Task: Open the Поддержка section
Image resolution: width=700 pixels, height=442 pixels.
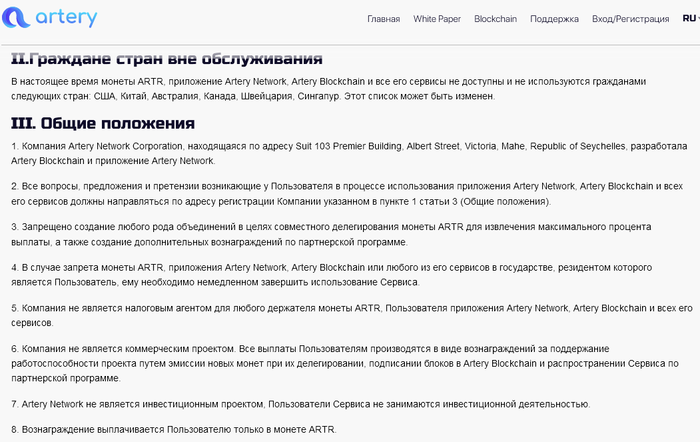Action: pos(554,19)
